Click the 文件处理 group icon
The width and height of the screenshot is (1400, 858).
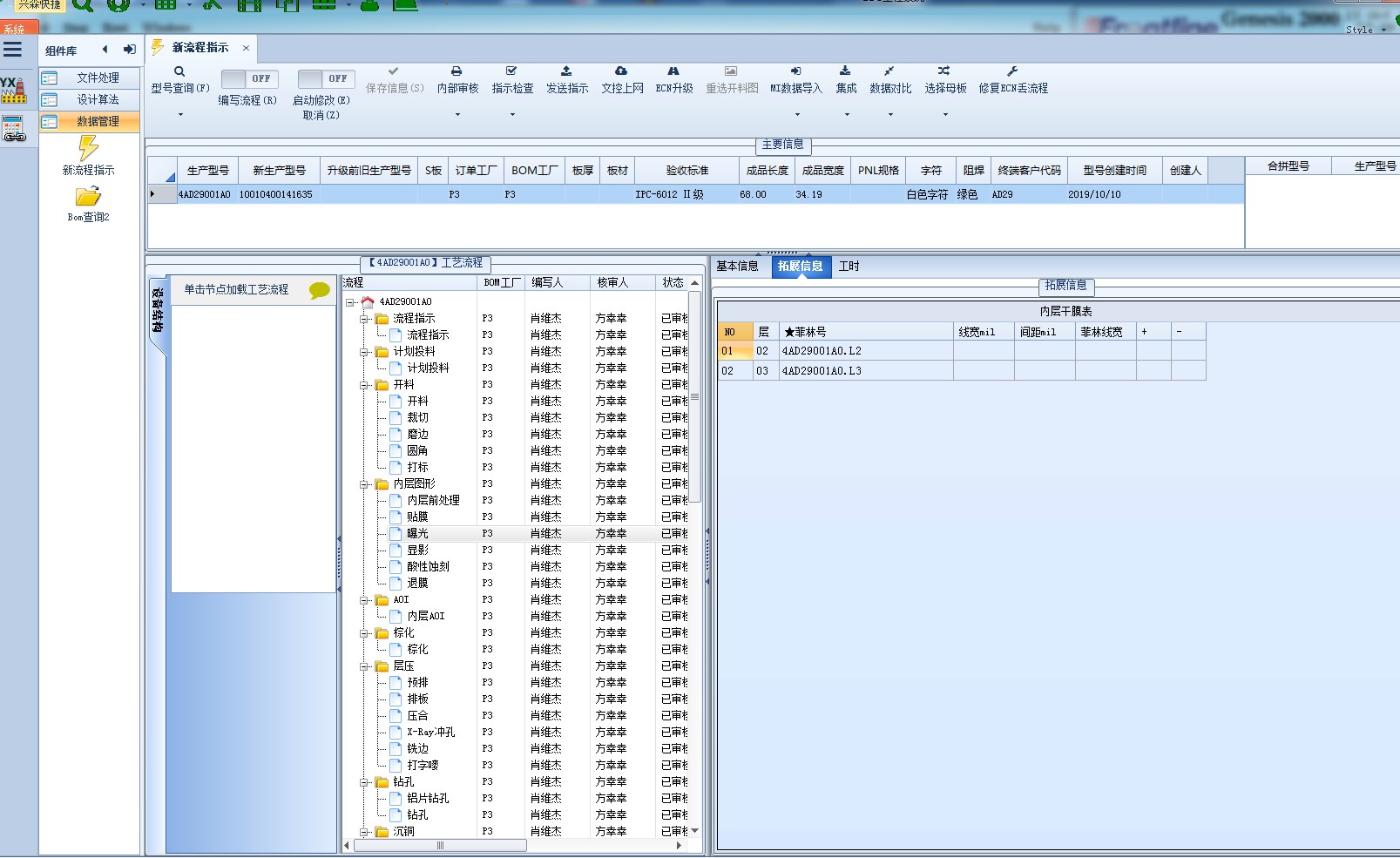51,78
